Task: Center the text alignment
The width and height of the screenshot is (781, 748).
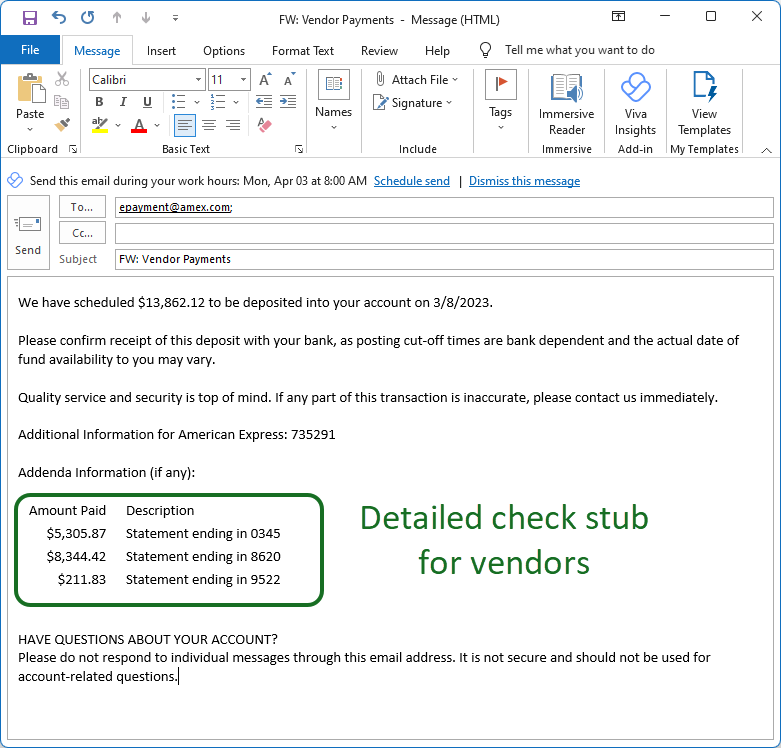Action: tap(209, 125)
